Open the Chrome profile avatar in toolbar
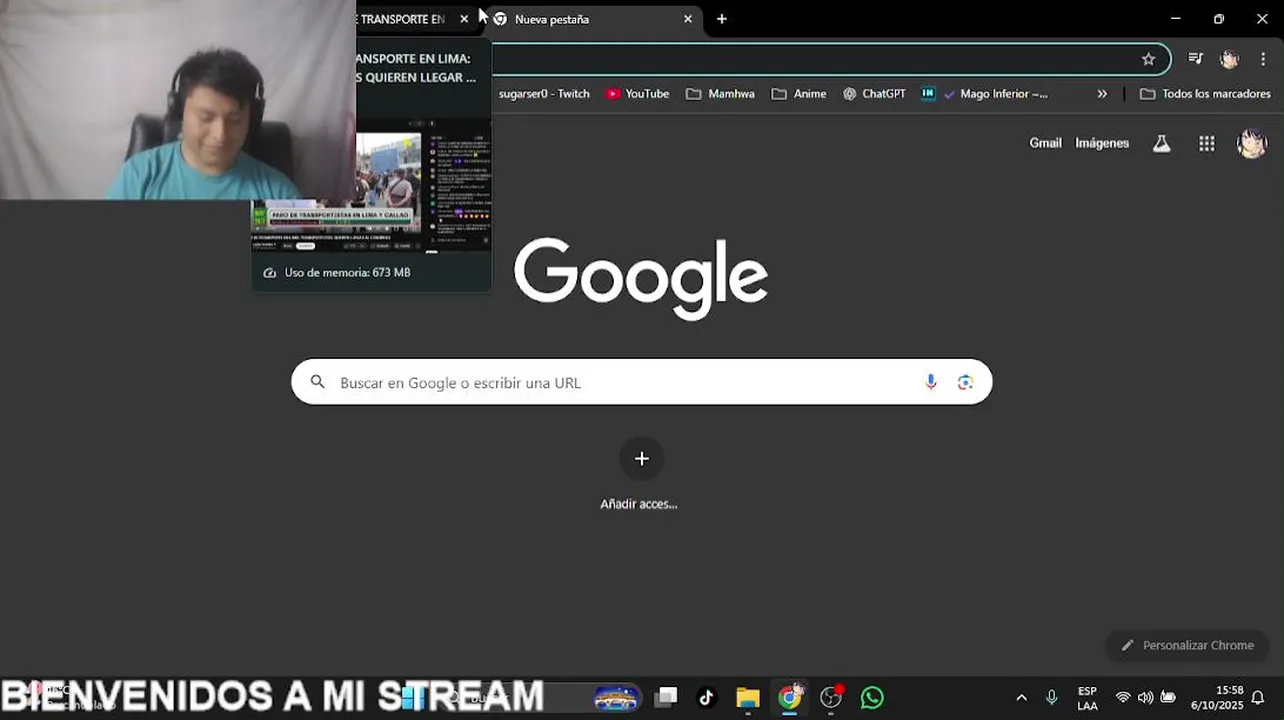 (1229, 59)
